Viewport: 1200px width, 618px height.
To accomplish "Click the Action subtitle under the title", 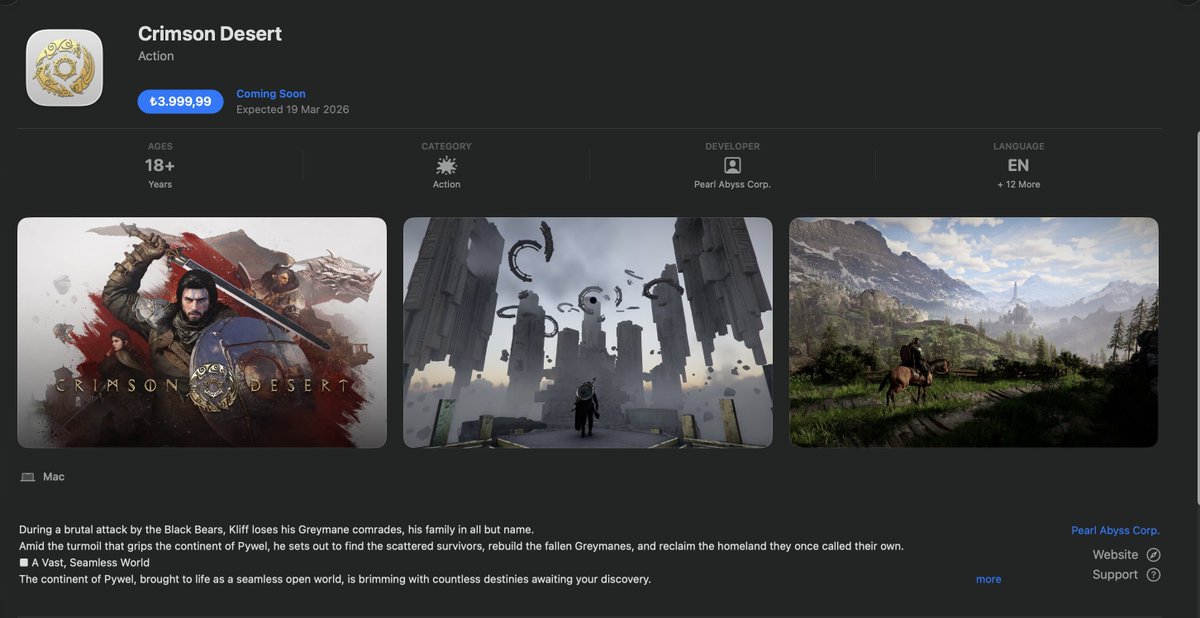I will (x=156, y=57).
